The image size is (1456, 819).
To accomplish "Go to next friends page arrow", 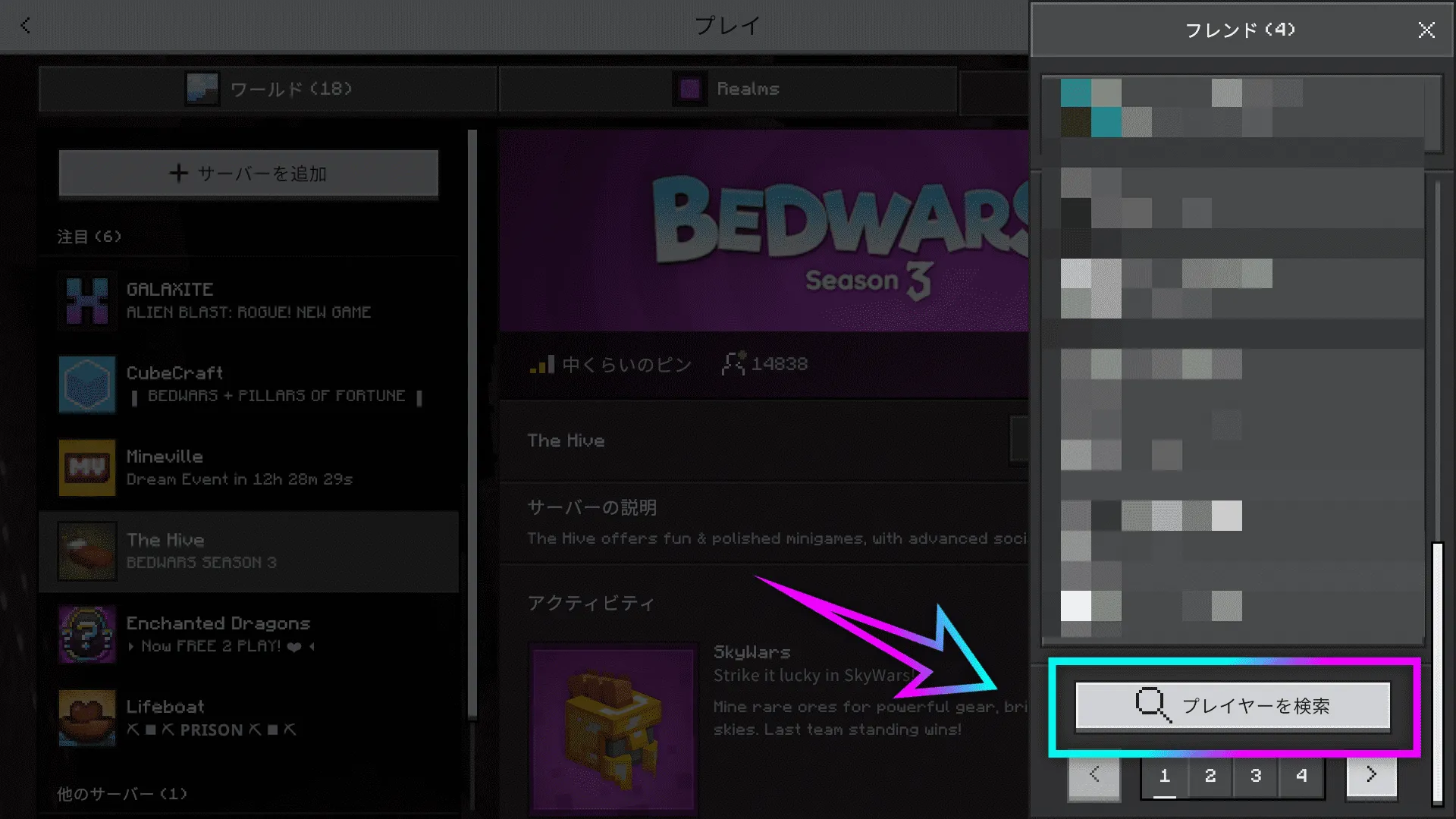I will (x=1371, y=776).
